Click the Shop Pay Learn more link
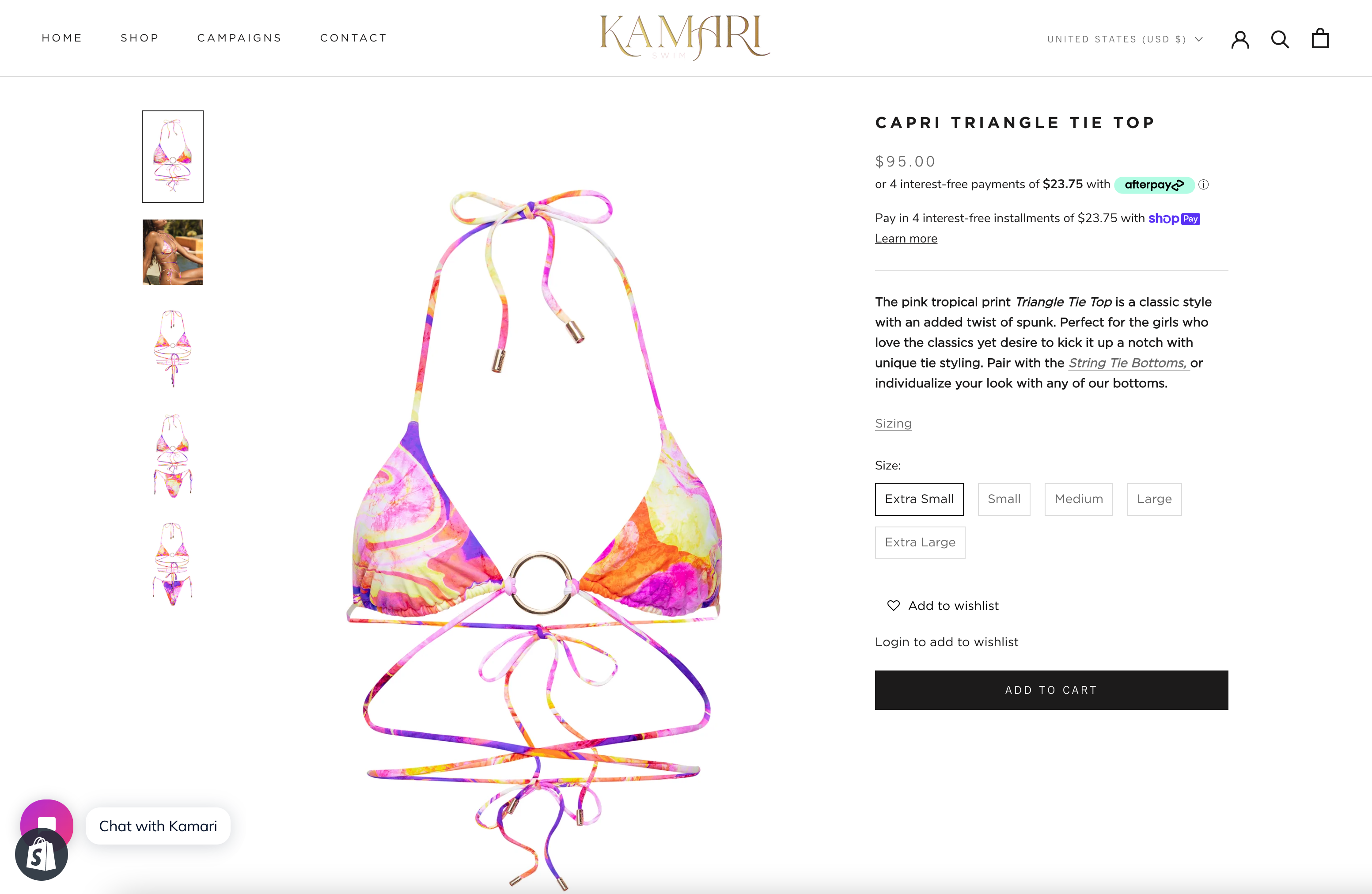This screenshot has height=894, width=1372. pyautogui.click(x=906, y=239)
